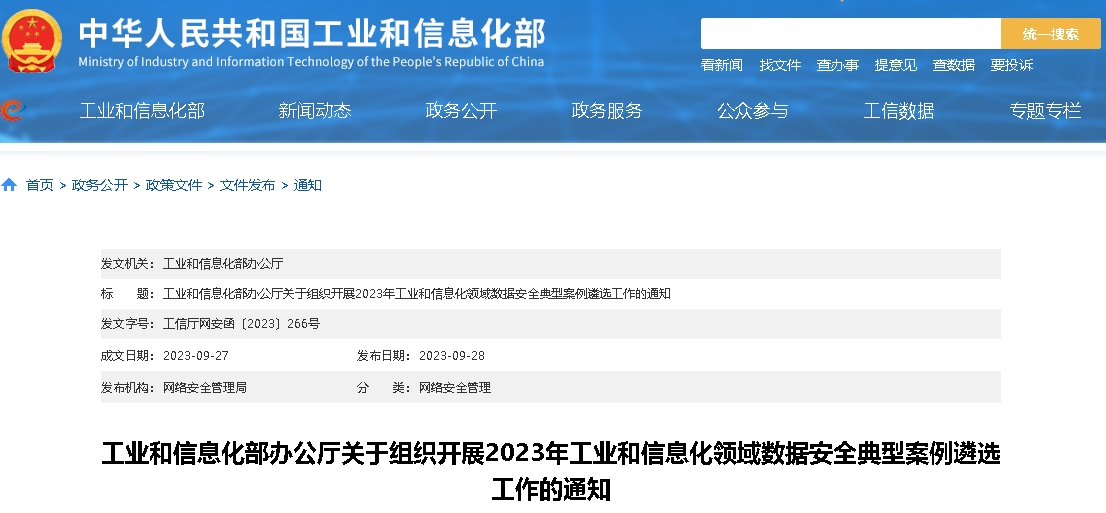Click the 统一搜索 search button
1106x513 pixels.
(x=1050, y=34)
